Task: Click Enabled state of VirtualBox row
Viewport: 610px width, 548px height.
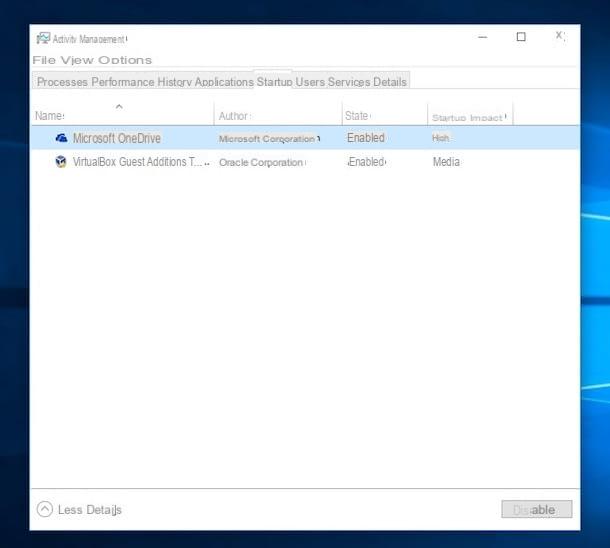Action: (x=367, y=162)
